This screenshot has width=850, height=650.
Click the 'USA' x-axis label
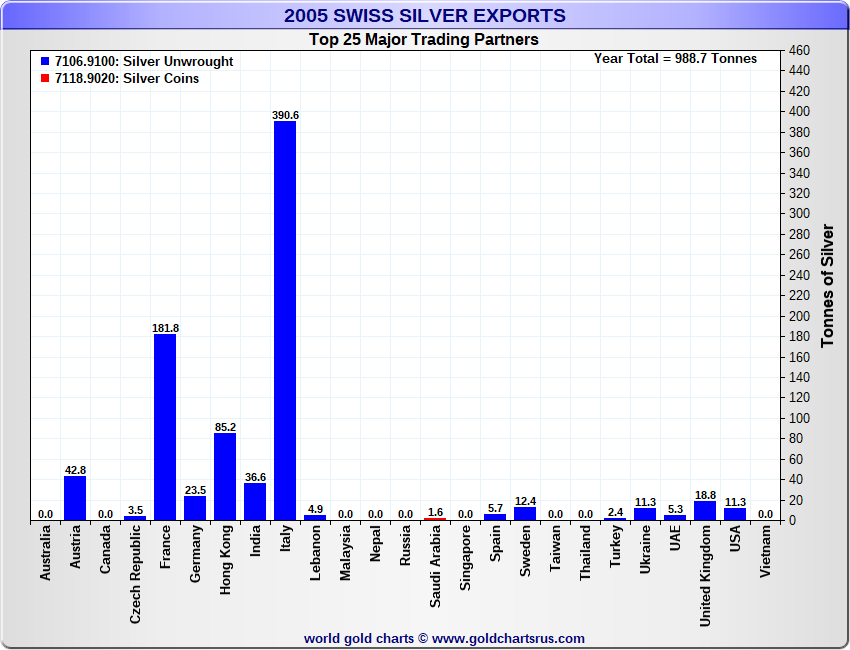pos(735,538)
